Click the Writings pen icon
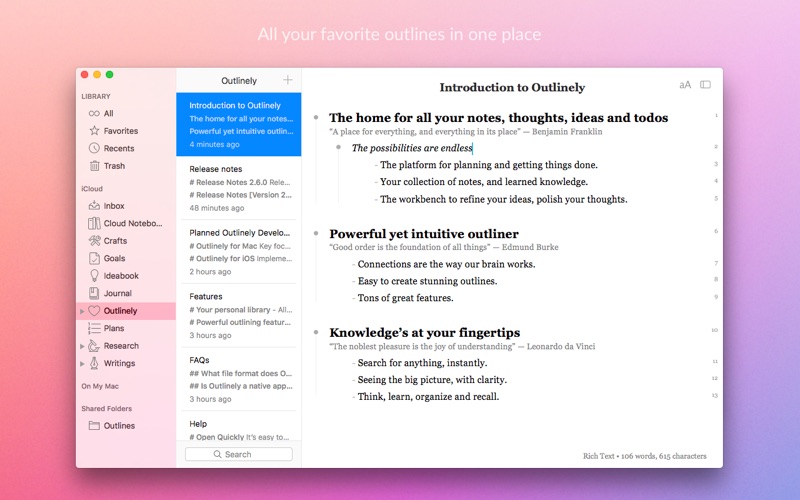Screen dimensions: 800x500 click(94, 363)
